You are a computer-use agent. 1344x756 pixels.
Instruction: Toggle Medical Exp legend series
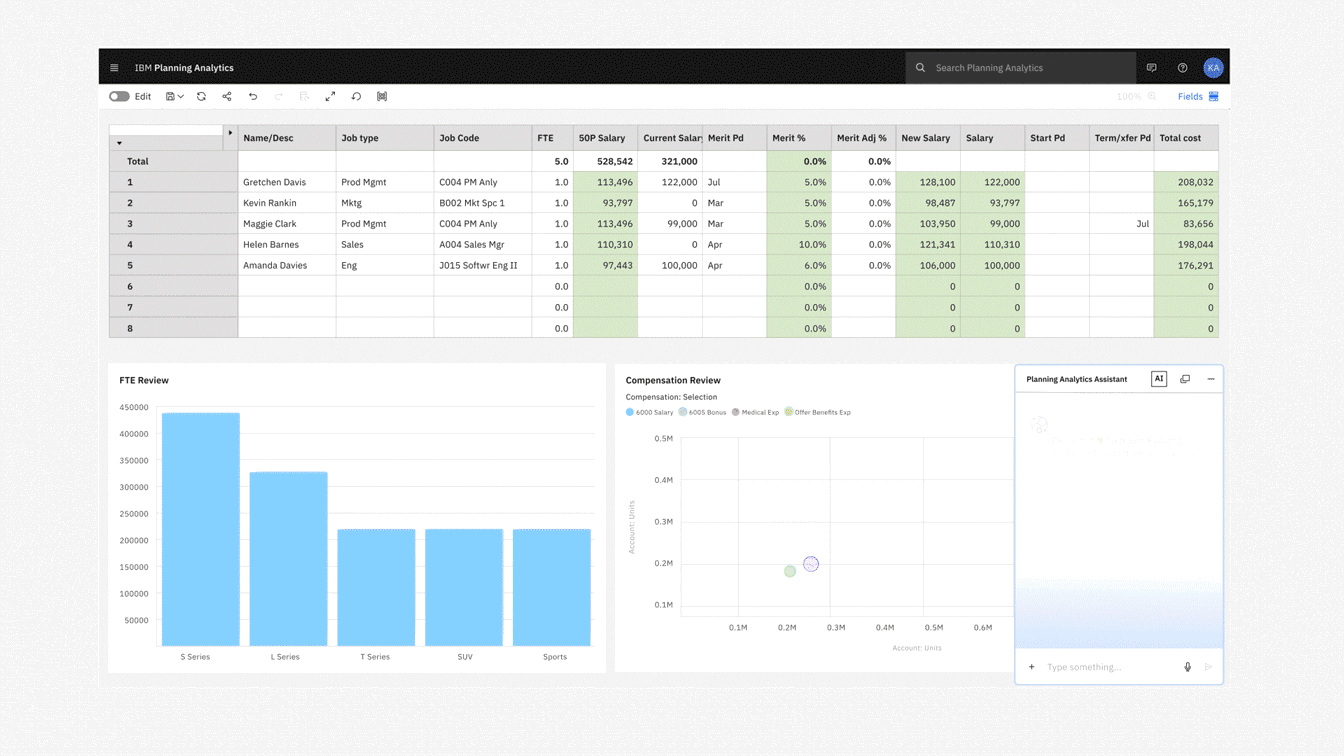point(755,412)
